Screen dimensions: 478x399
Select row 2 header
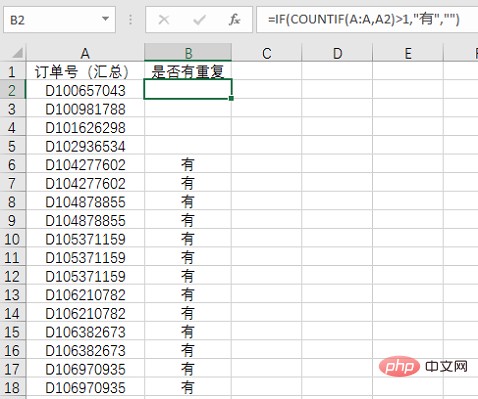[x=12, y=90]
